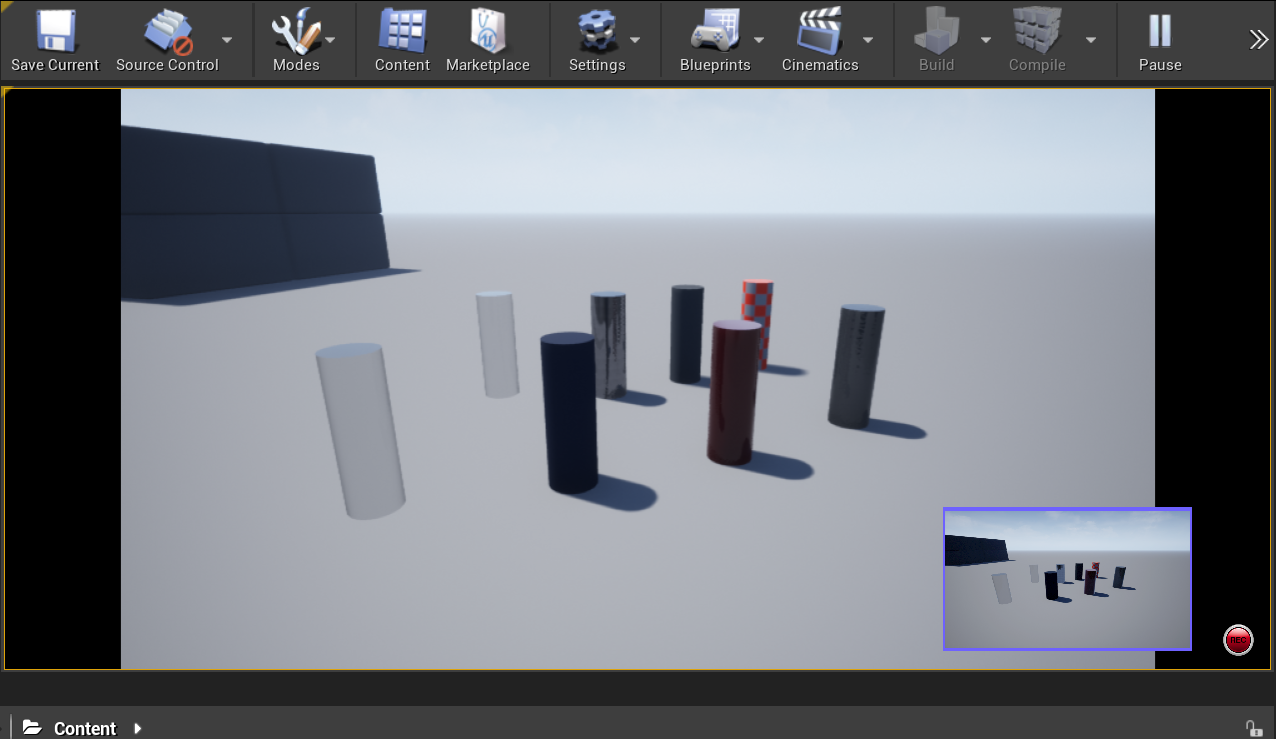This screenshot has width=1276, height=739.
Task: Click the Save Current floppy disk icon
Action: pyautogui.click(x=55, y=32)
